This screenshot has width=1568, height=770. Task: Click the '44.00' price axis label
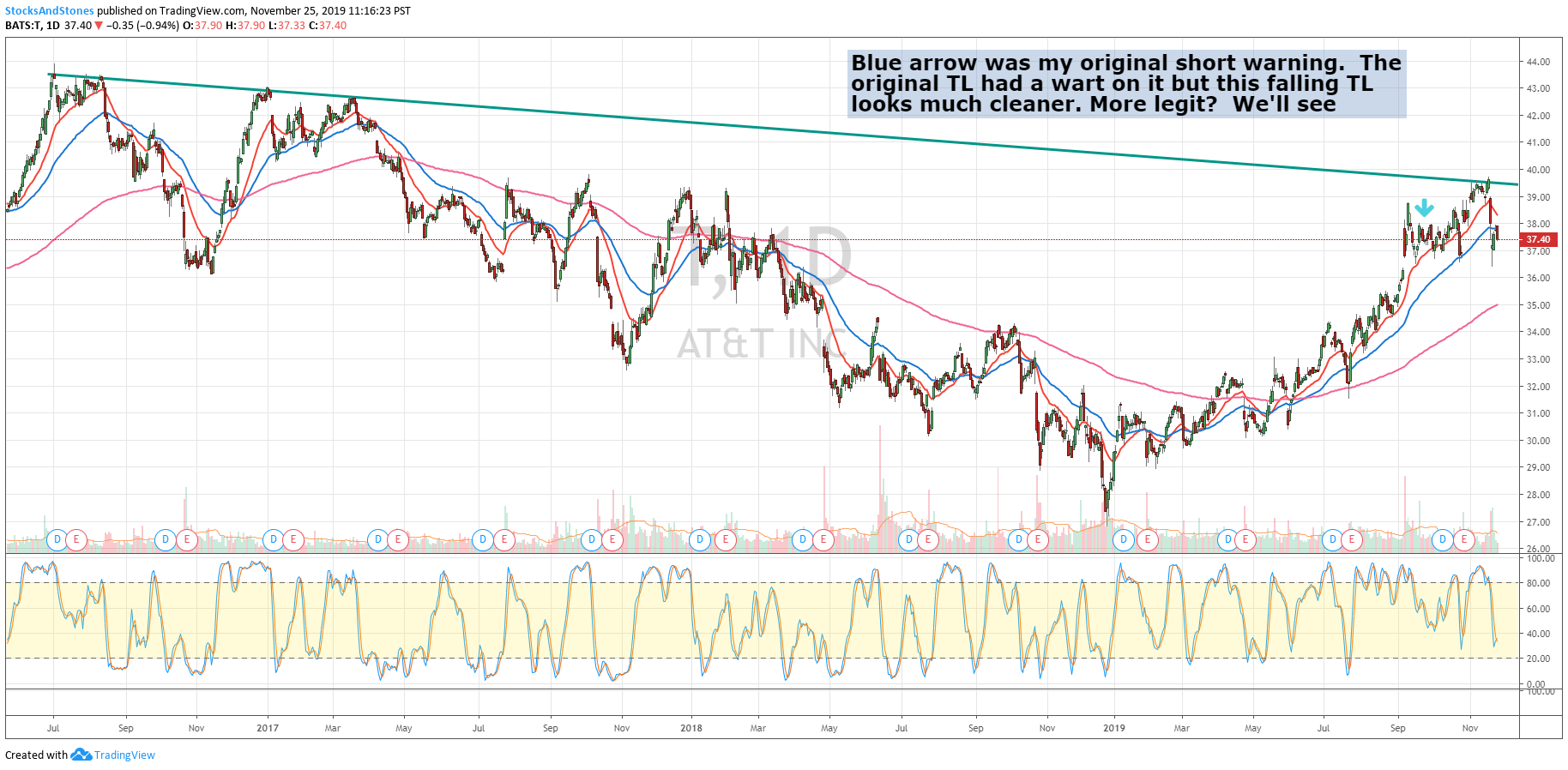pos(1538,62)
